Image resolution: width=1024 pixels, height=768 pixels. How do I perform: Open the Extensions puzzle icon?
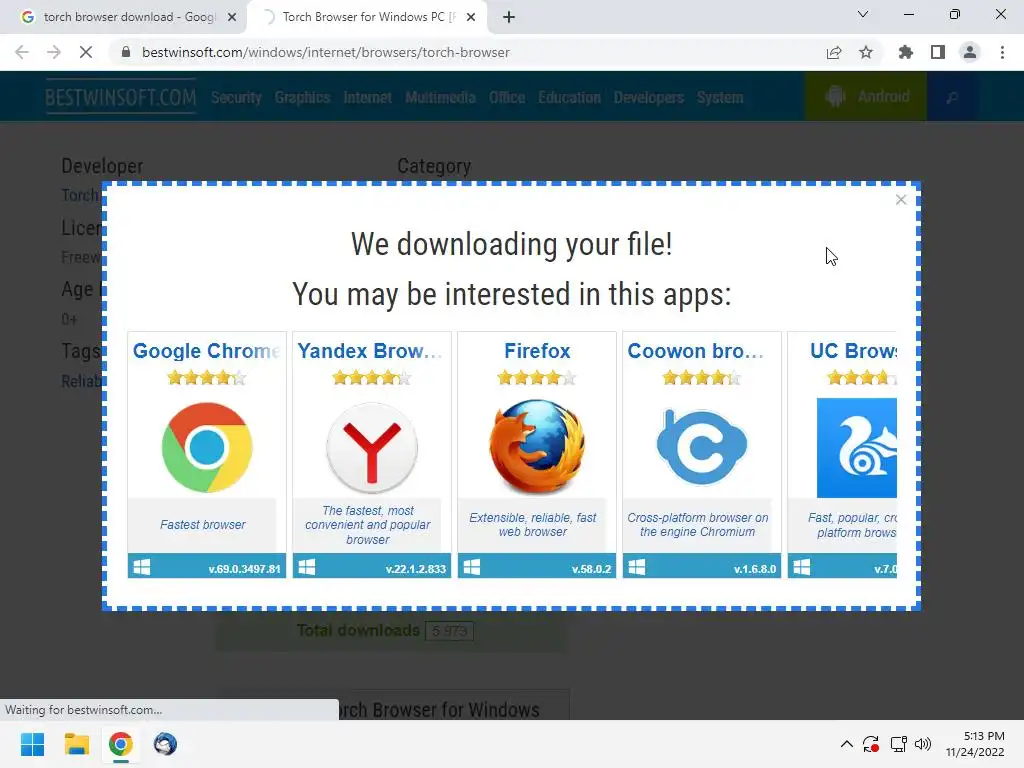(x=906, y=52)
